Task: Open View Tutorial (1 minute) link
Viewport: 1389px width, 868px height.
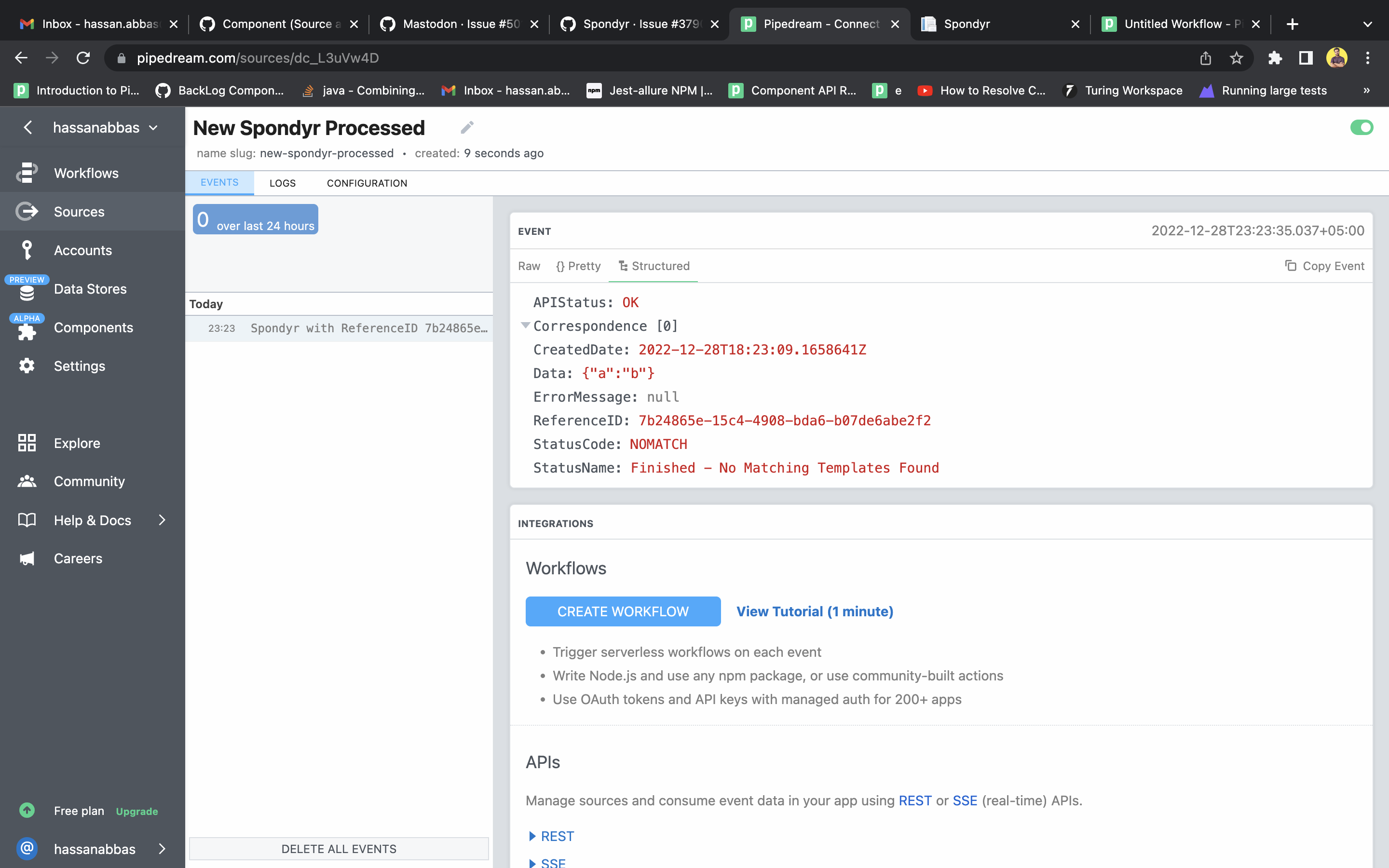Action: 815,611
